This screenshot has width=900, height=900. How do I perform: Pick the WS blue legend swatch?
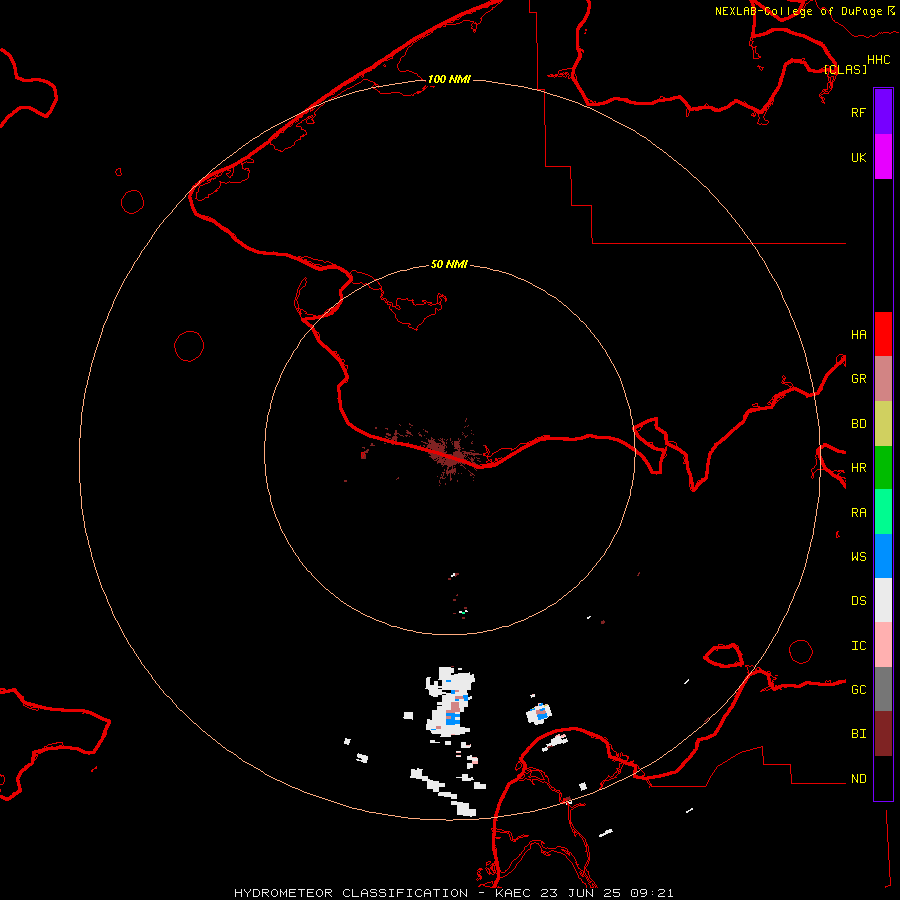883,556
